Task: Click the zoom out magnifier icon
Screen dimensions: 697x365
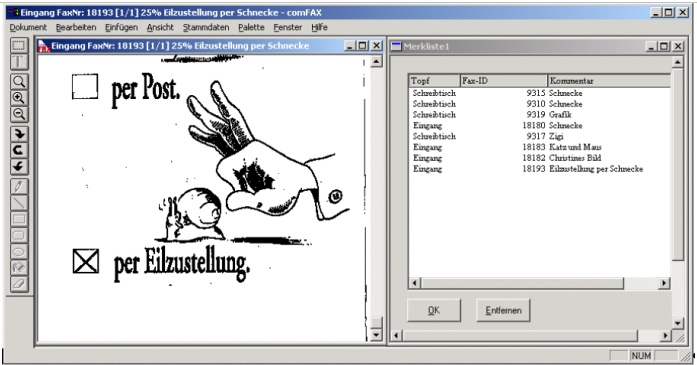Action: pos(19,114)
